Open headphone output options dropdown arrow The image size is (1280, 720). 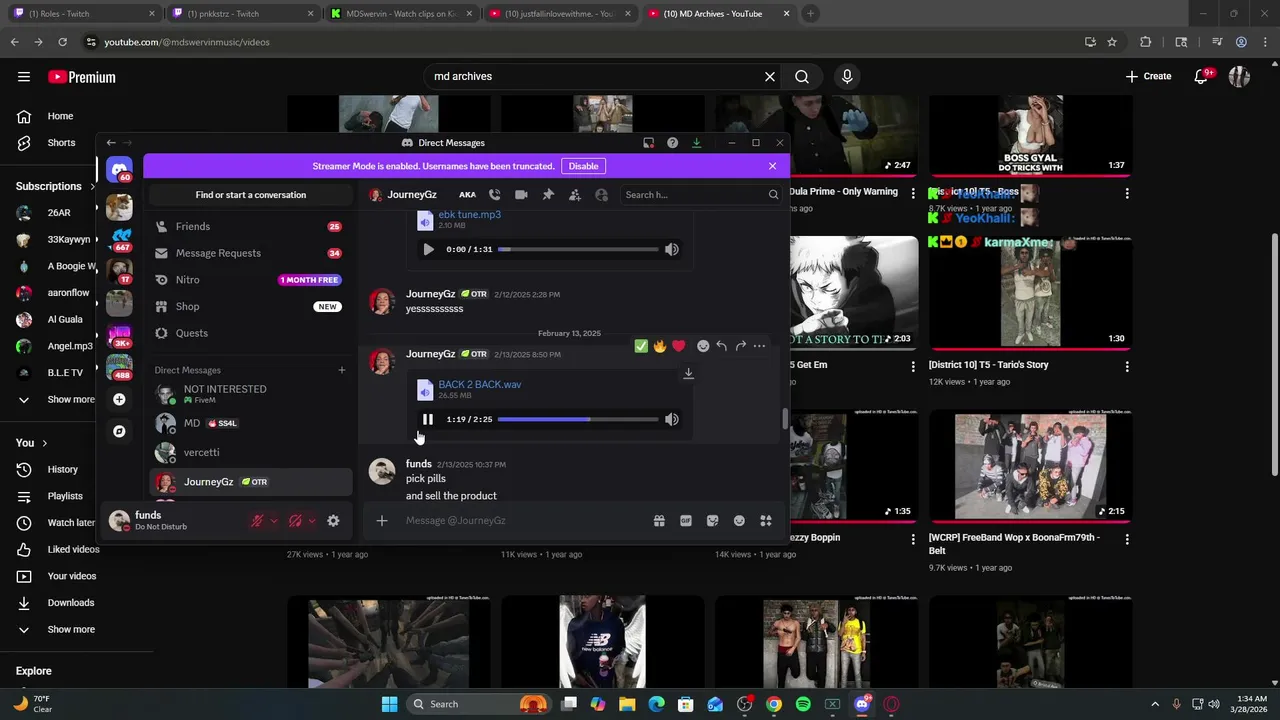coord(312,520)
